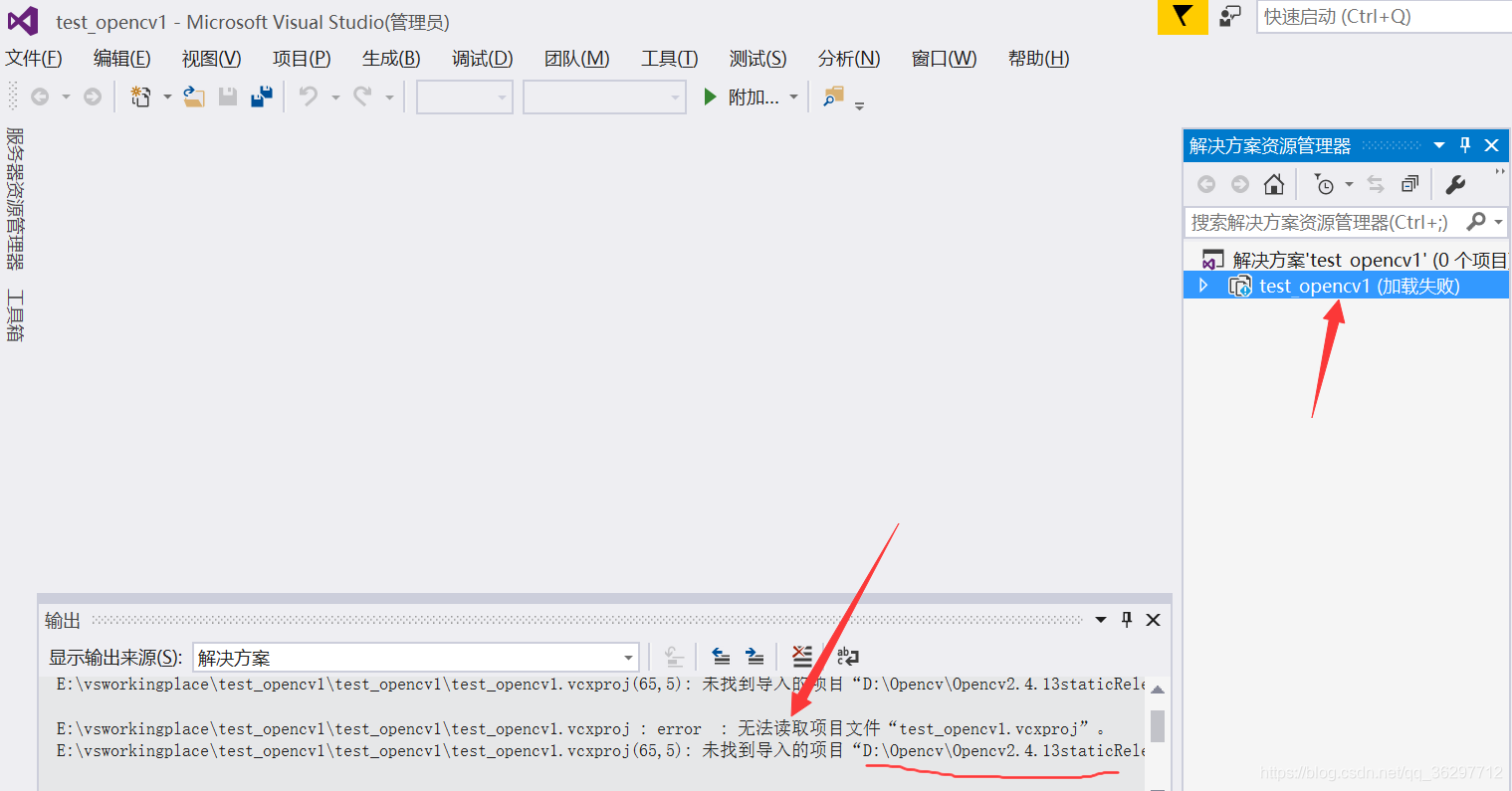Viewport: 1512px width, 791px height.
Task: Open the 工具(T) menu
Action: coord(670,59)
